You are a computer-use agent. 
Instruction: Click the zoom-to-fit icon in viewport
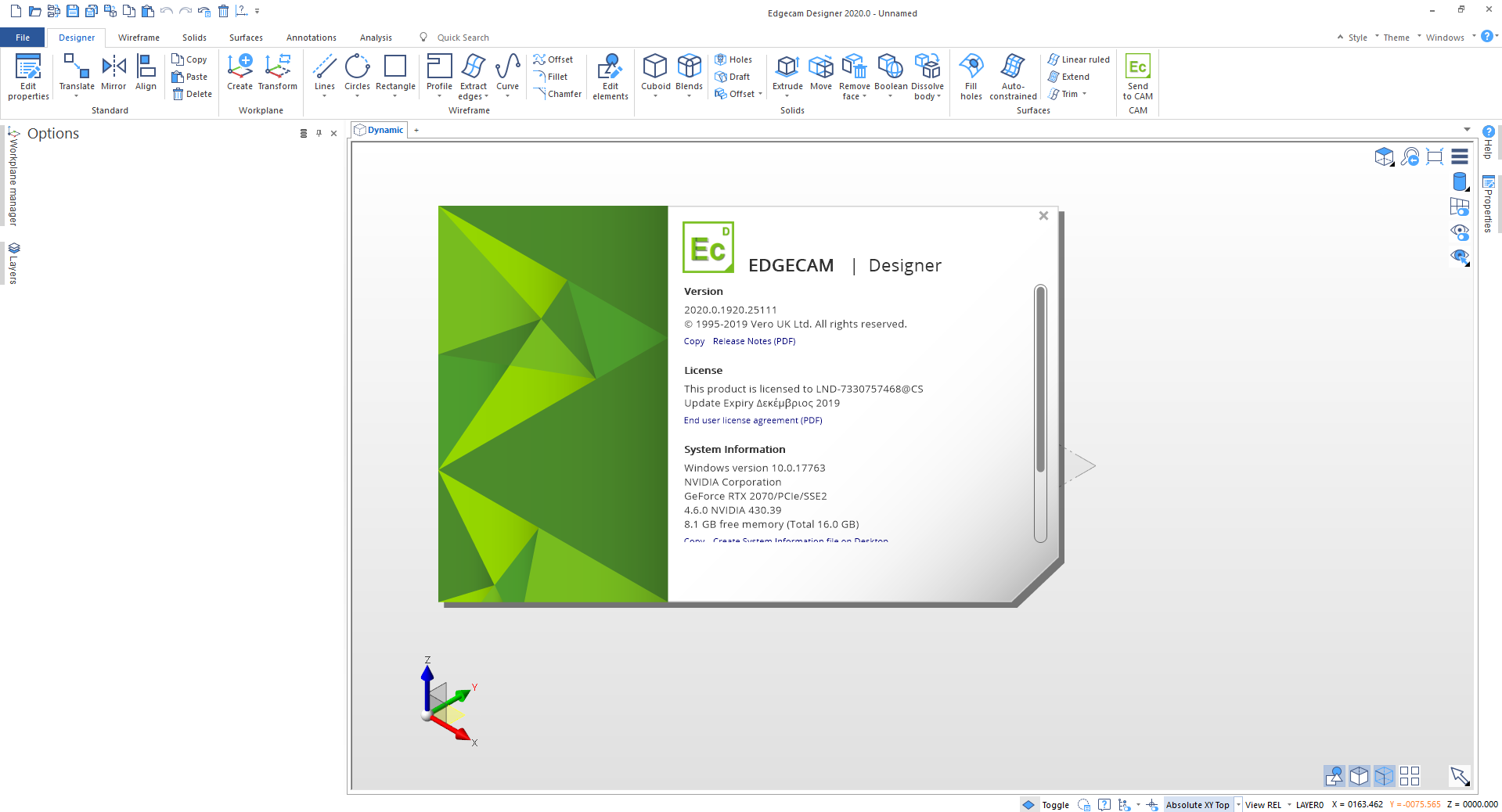[x=1435, y=157]
